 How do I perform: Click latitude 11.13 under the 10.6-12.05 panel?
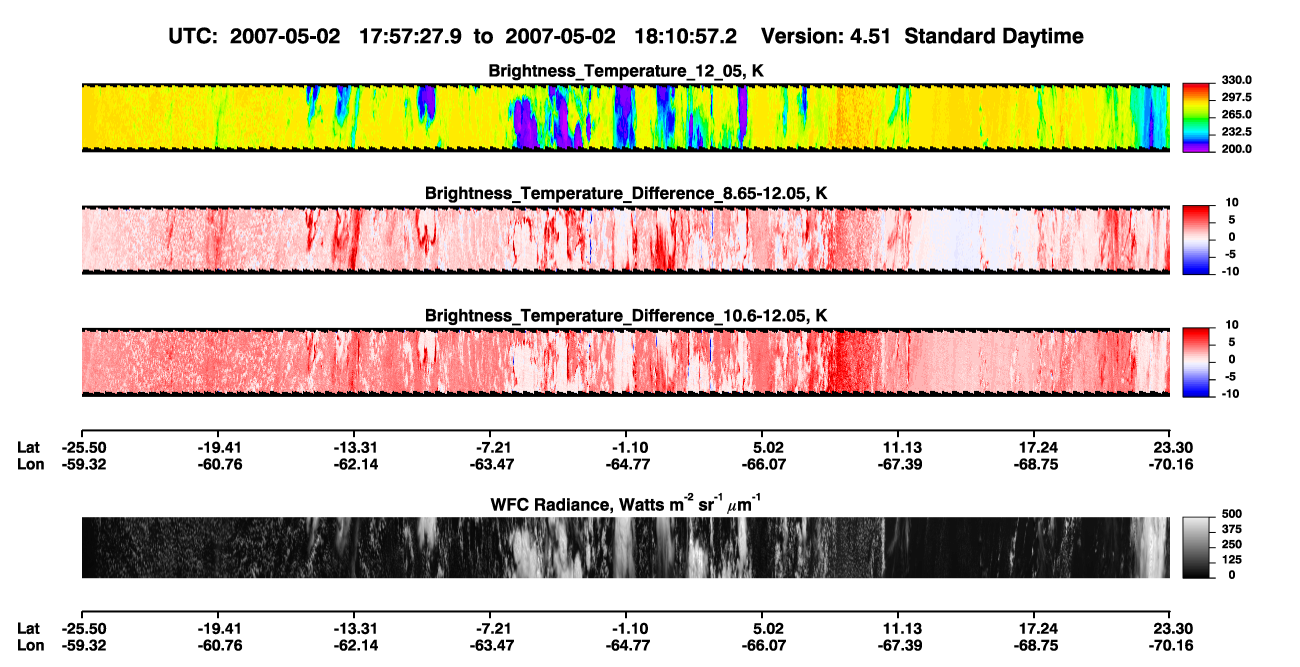tap(901, 447)
